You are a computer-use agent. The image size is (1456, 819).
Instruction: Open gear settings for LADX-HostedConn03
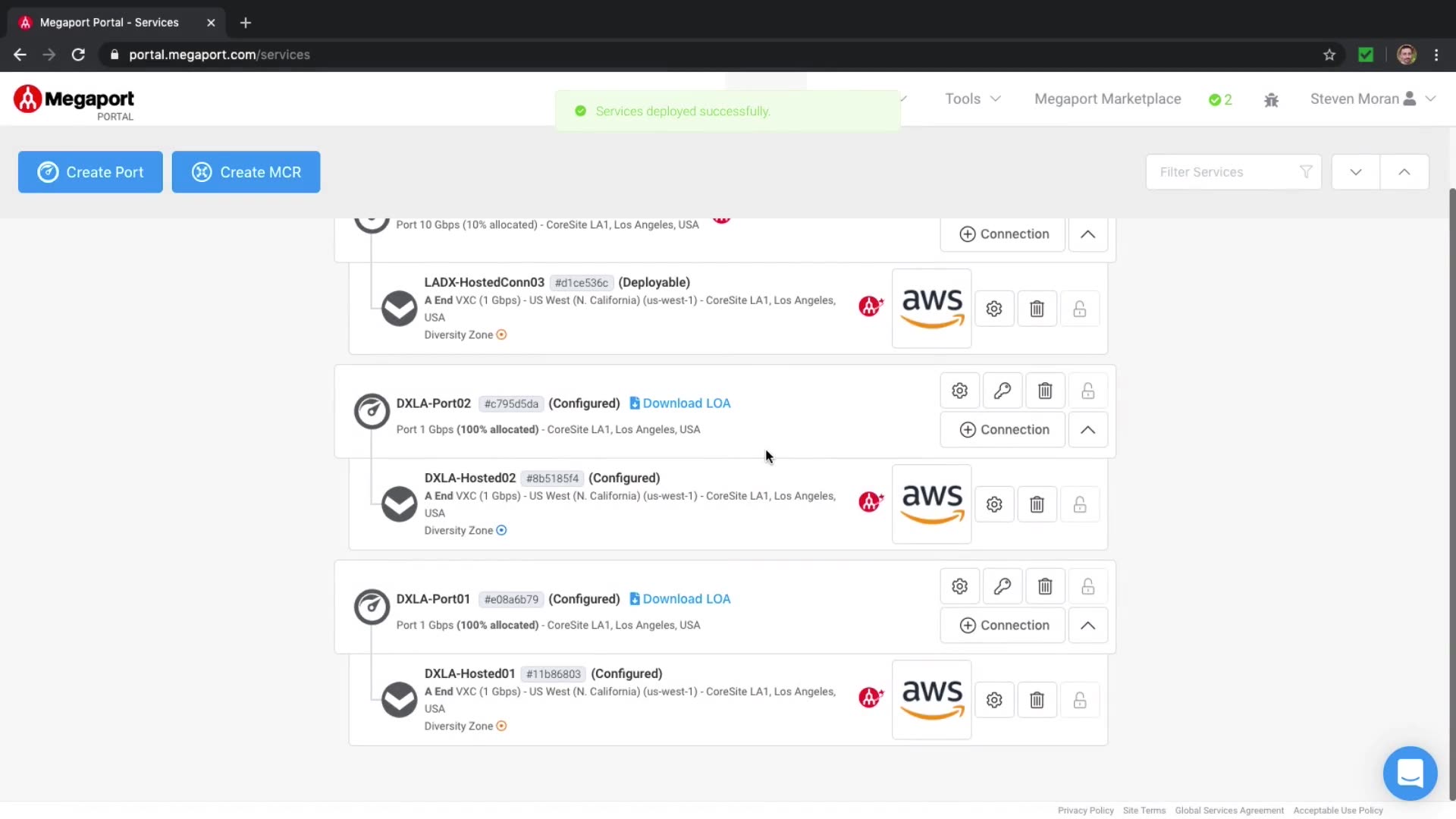993,309
